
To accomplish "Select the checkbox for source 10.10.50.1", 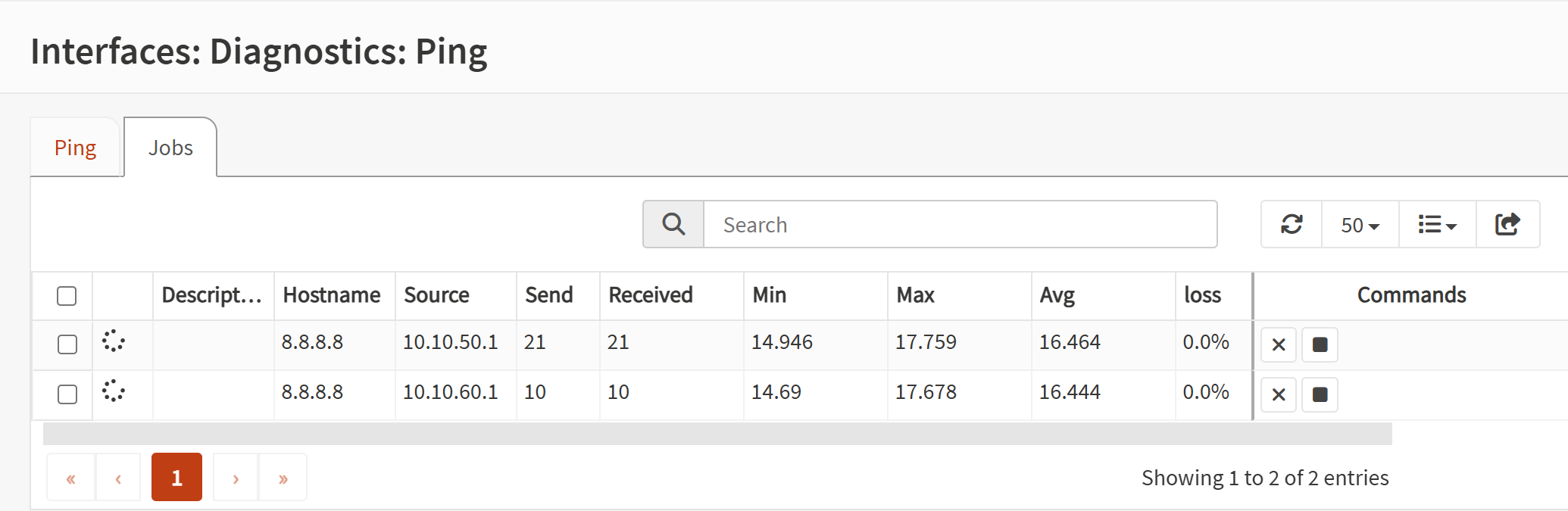I will tap(67, 344).
